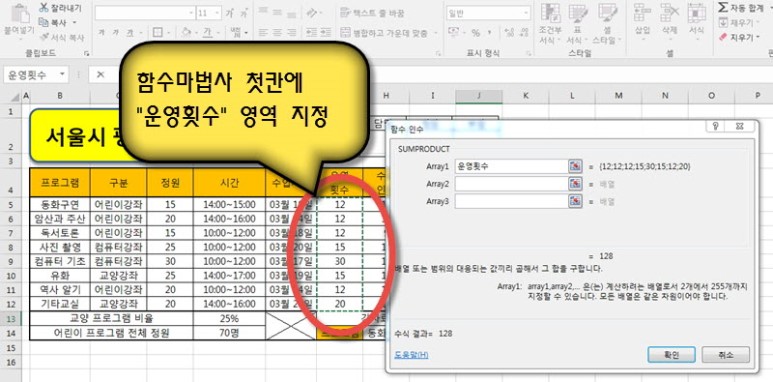Click range selector button next to Array1
The height and width of the screenshot is (382, 773).
tap(575, 166)
